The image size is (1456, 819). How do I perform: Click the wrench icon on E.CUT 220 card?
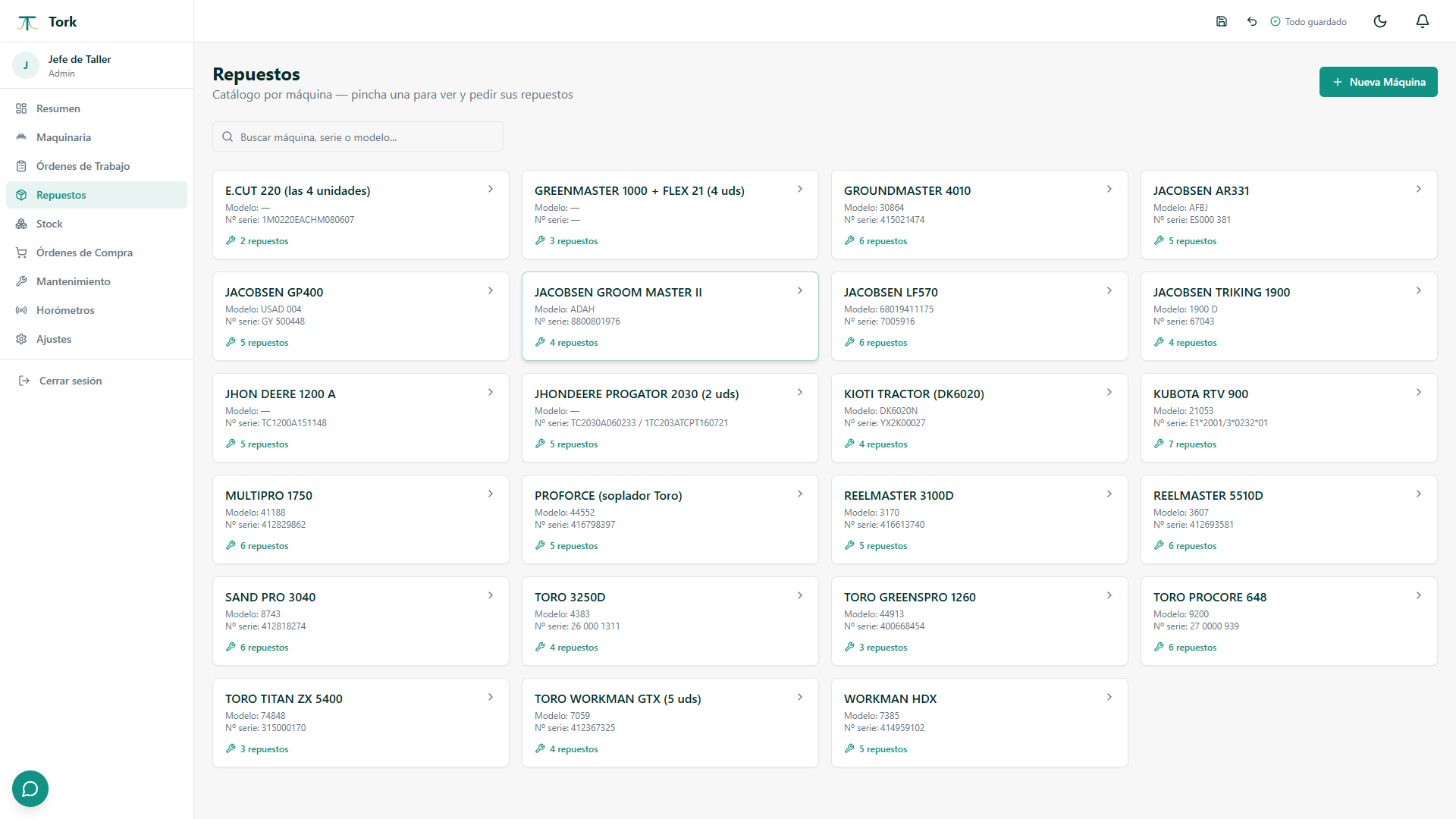pos(231,240)
